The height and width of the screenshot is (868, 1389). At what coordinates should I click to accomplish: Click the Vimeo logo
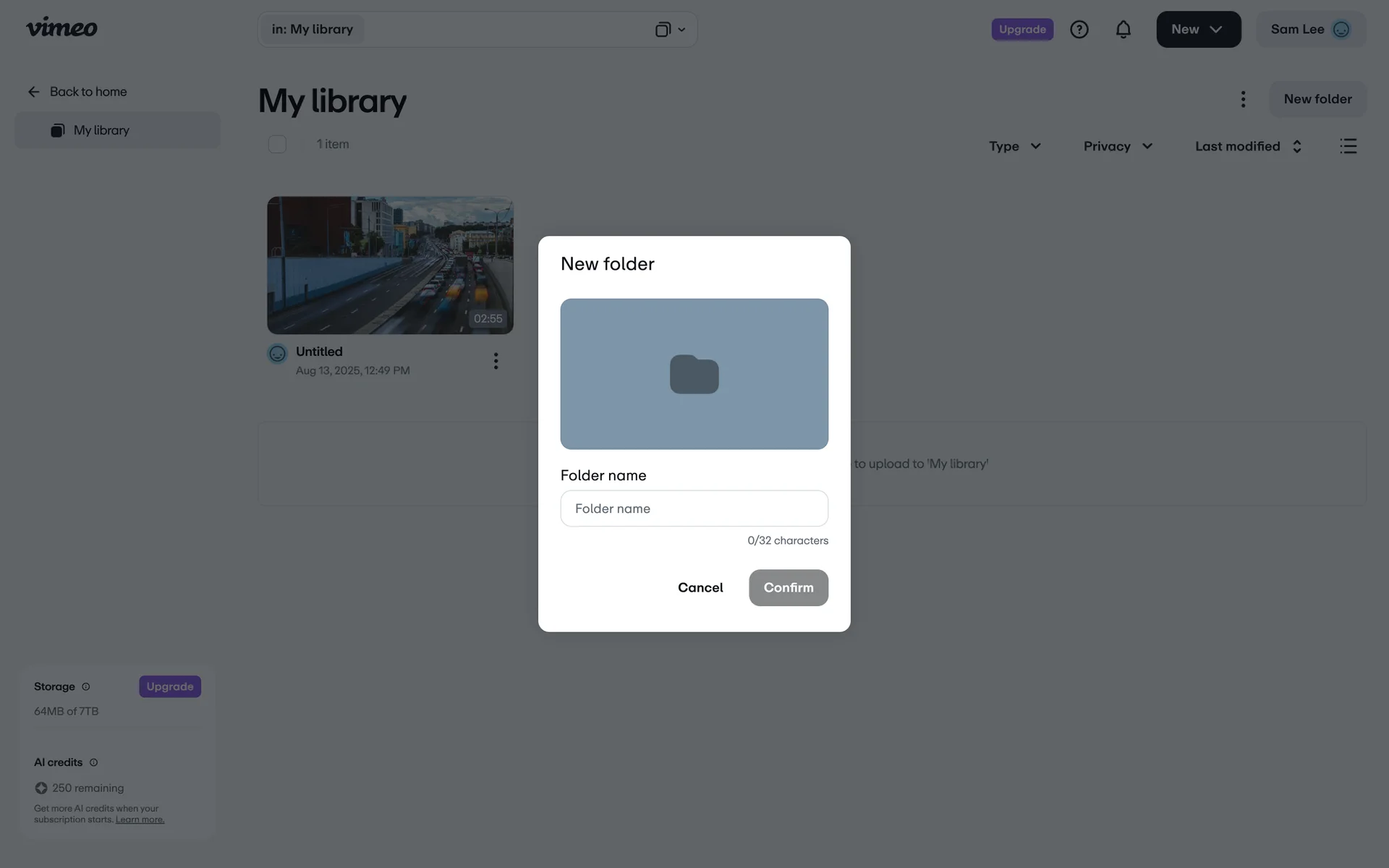tap(61, 28)
